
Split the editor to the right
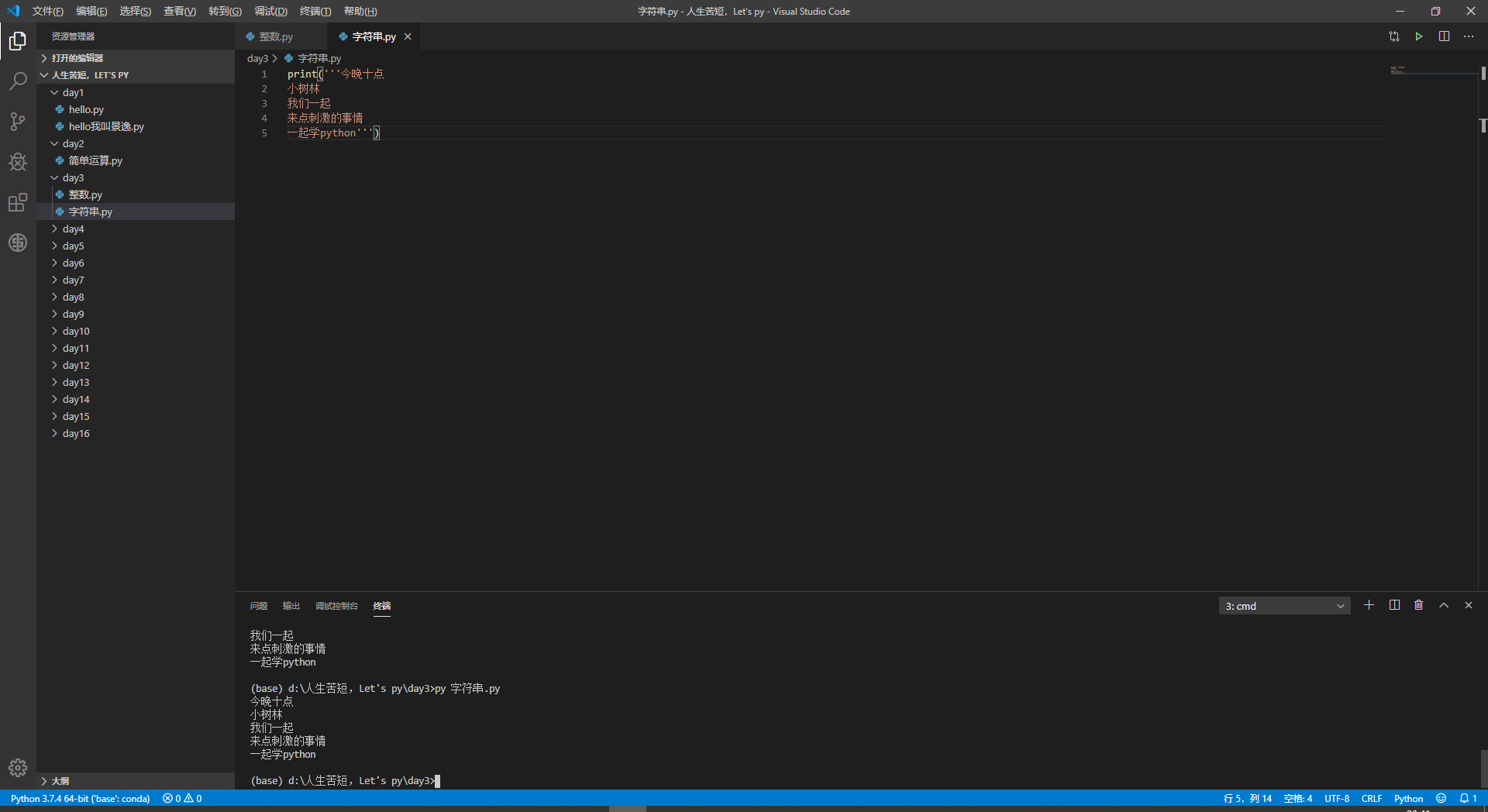pos(1444,36)
